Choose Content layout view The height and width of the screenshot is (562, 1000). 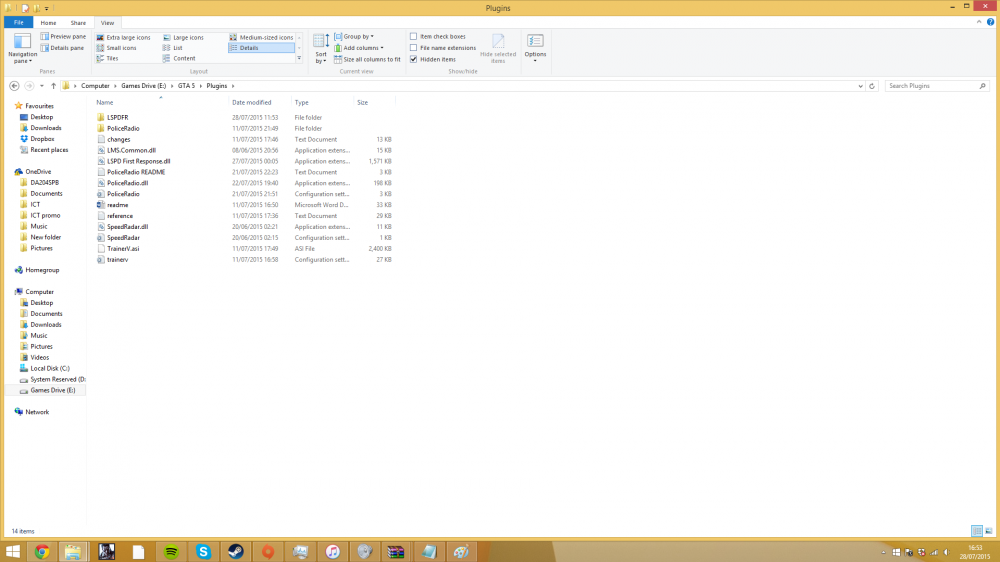tap(179, 58)
